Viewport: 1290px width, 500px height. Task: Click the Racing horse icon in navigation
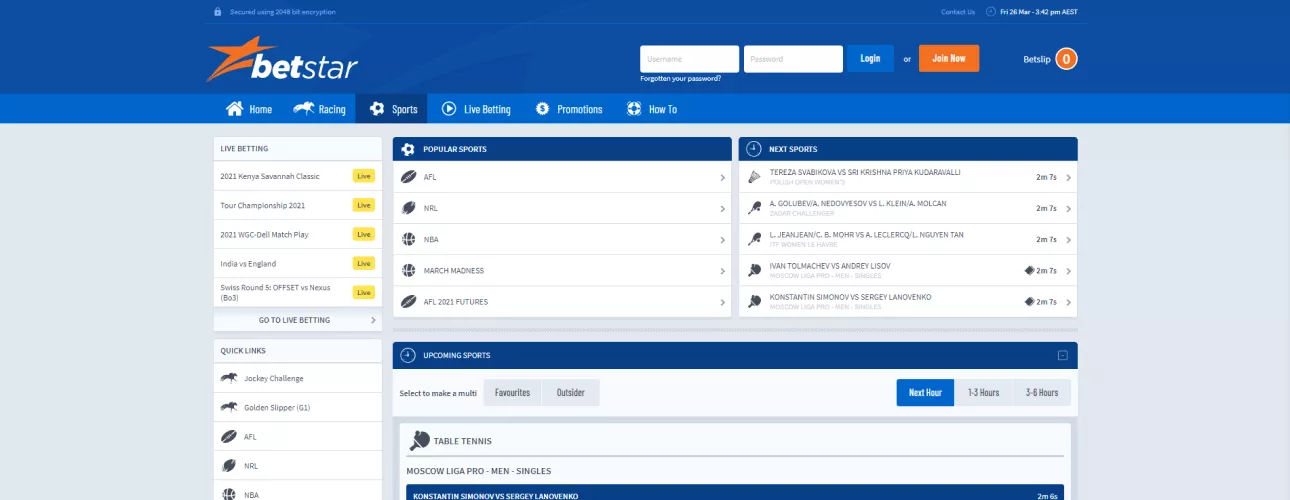coord(304,109)
